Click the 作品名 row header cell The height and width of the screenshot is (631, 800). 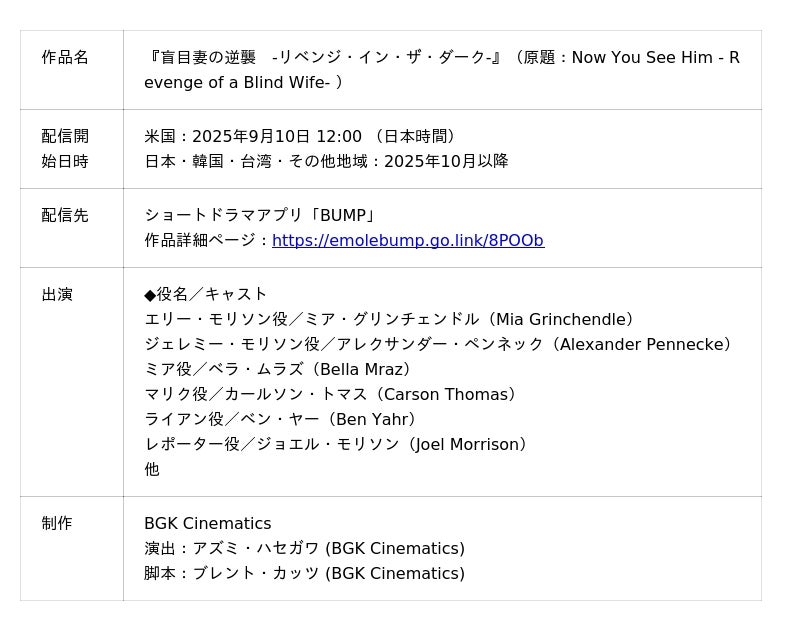pos(65,58)
